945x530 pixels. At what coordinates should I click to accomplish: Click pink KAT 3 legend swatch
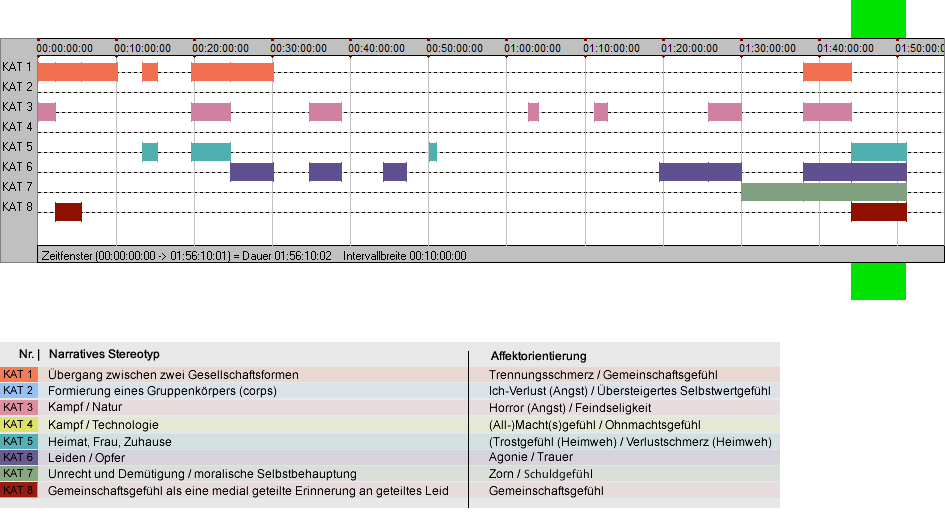click(x=19, y=408)
